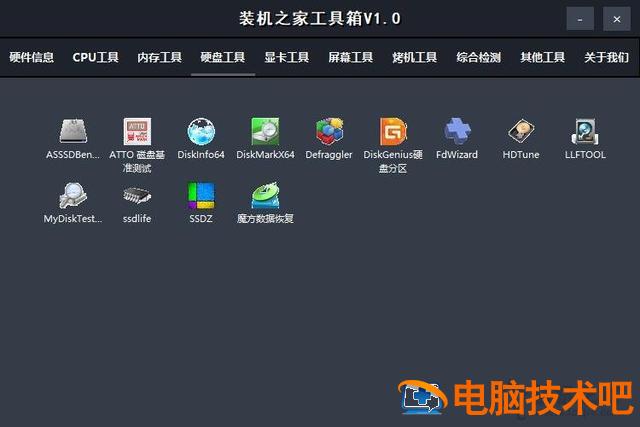This screenshot has height=427, width=640.
Task: Open the DiskInfo64 tool
Action: tap(201, 131)
